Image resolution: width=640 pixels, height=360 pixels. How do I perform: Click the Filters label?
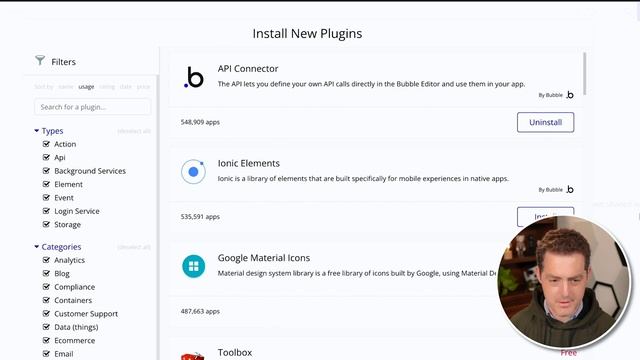click(x=63, y=62)
